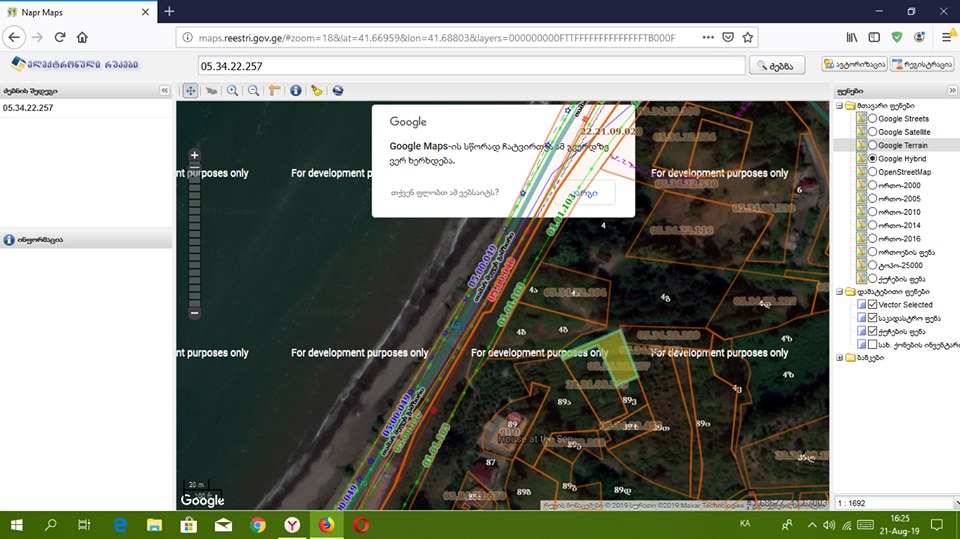Click the info icon in left panel
The width and height of the screenshot is (960, 539).
tap(9, 239)
